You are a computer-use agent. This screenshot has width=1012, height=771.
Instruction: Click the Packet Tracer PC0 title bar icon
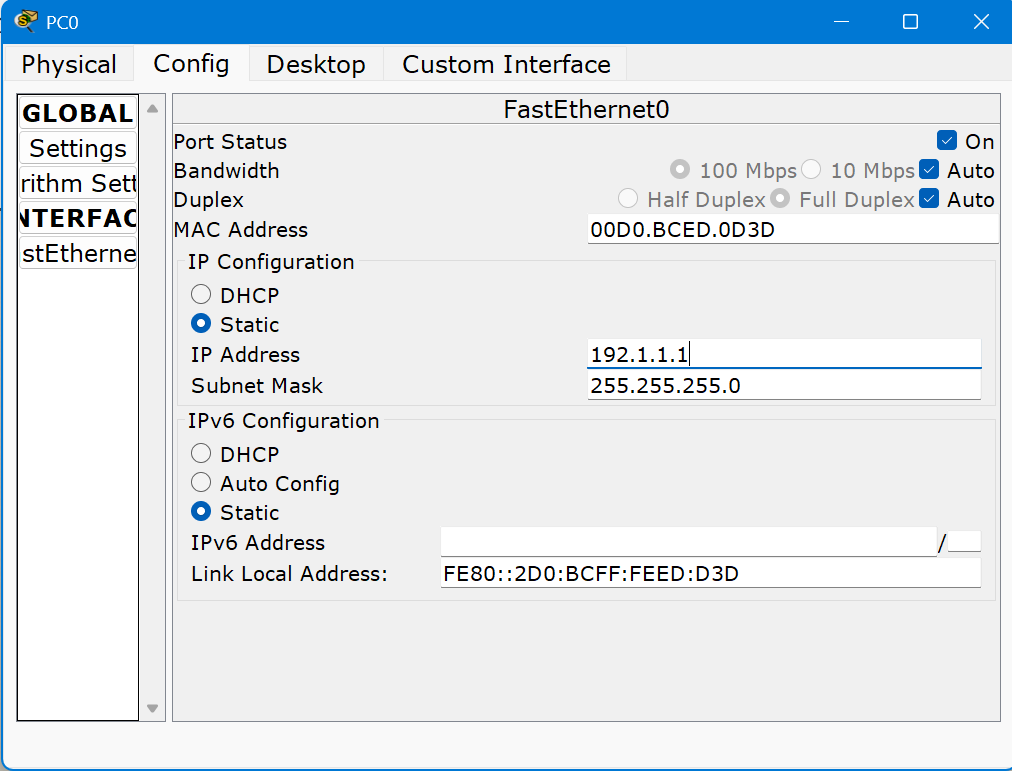(x=25, y=21)
